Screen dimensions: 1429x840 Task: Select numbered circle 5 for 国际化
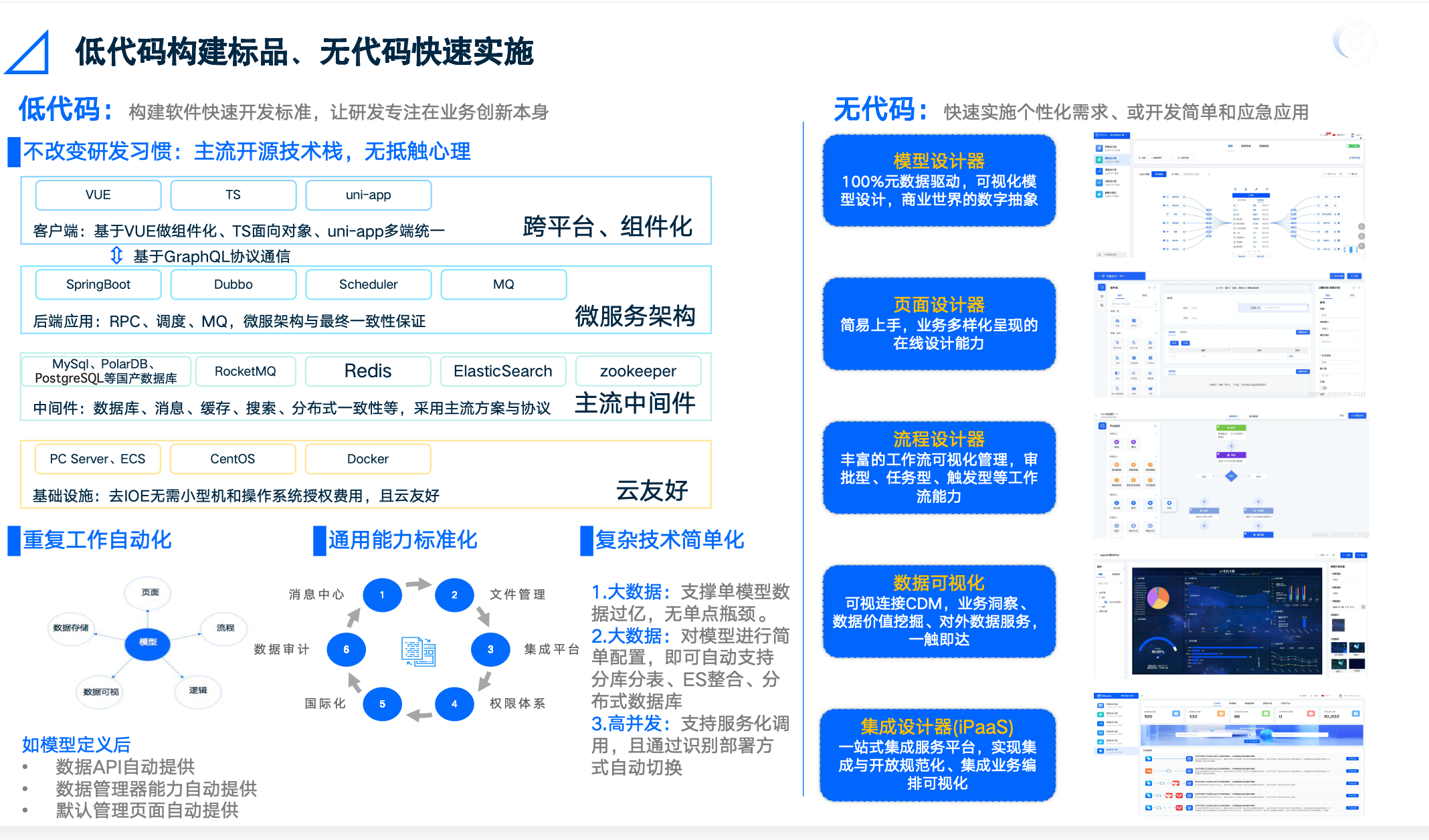point(382,704)
